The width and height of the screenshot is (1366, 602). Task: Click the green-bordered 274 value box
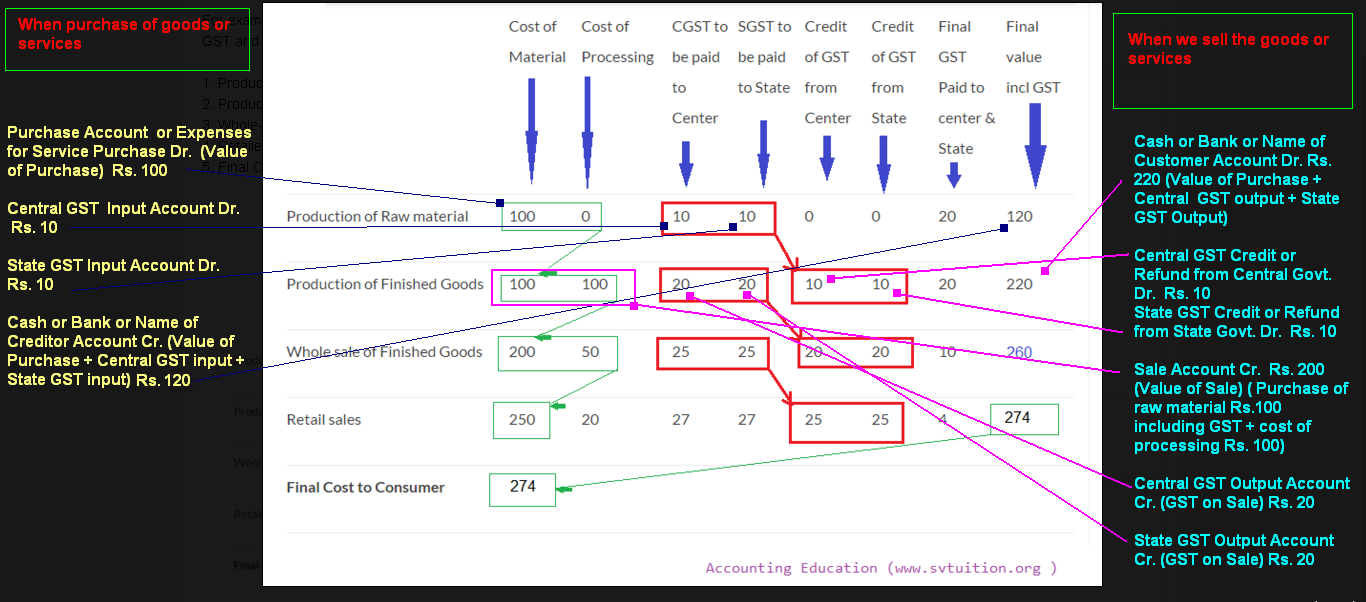point(1022,418)
